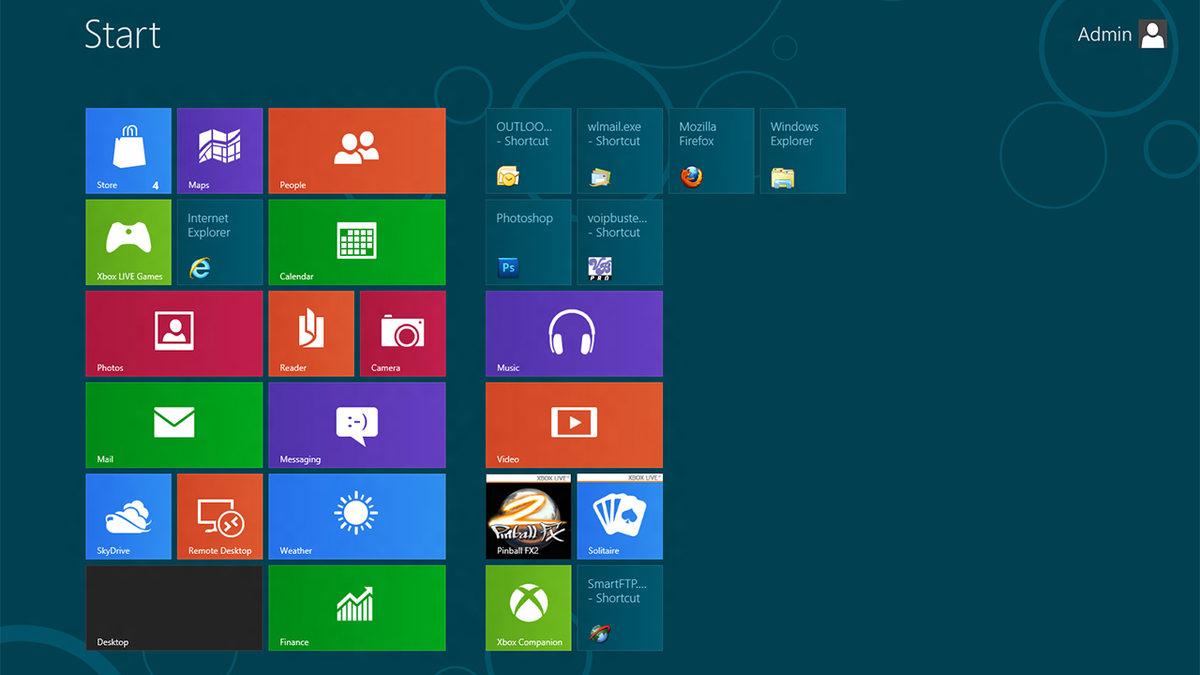Open the Weather app

click(356, 516)
